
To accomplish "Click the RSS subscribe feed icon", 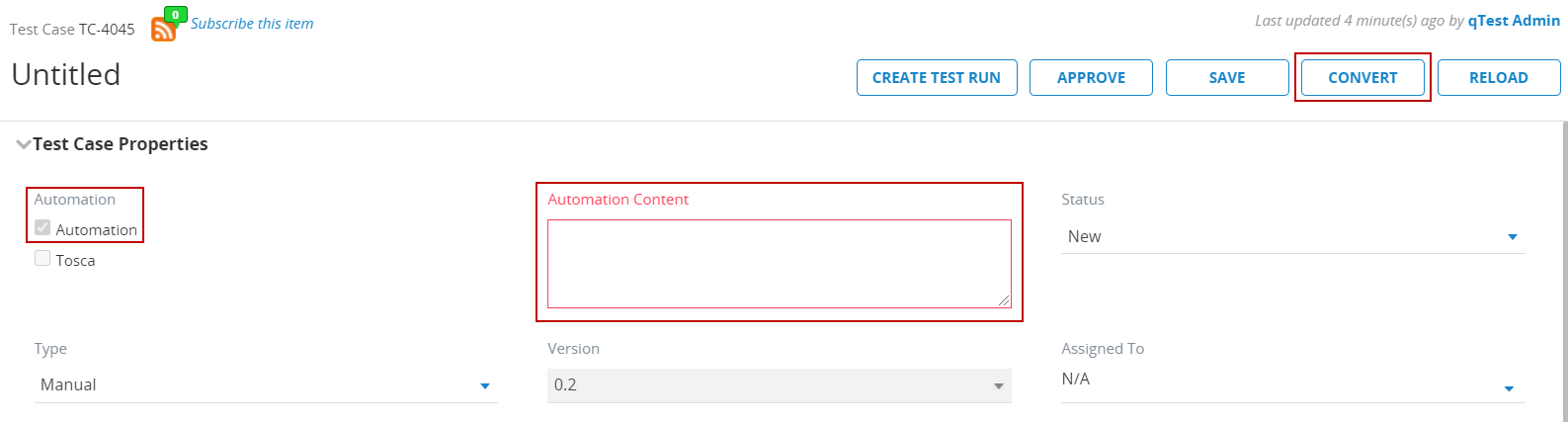I will pos(163,30).
